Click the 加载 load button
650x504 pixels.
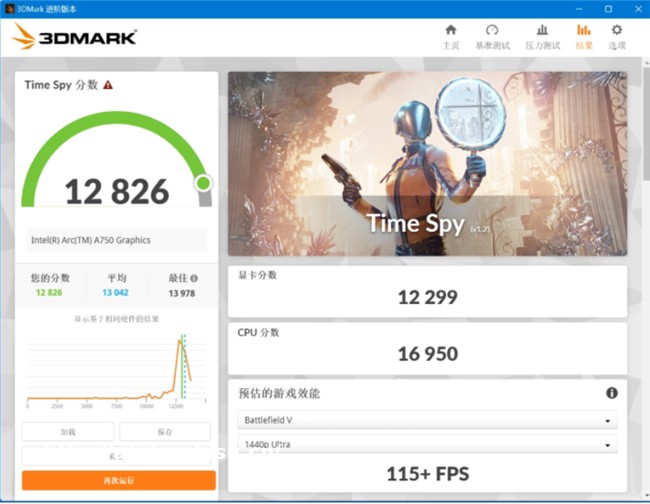(67, 432)
